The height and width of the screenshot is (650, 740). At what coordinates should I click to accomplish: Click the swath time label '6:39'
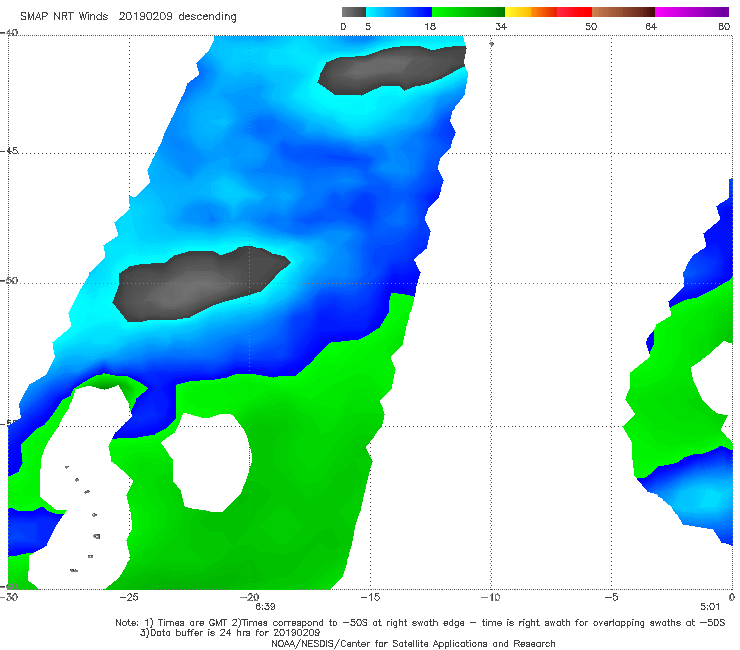(265, 607)
